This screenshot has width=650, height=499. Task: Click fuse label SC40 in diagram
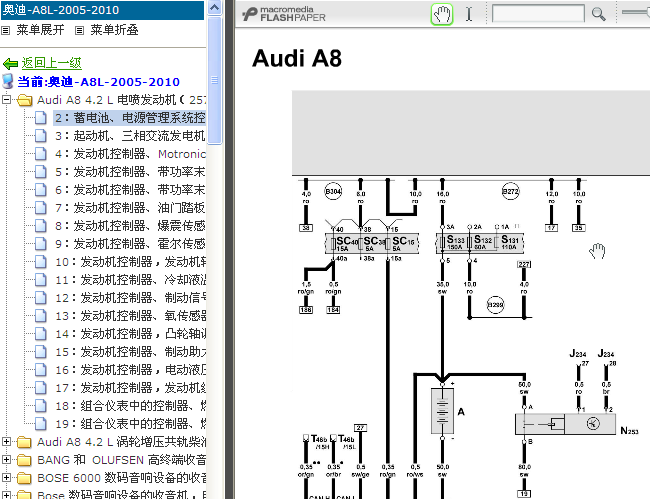[x=346, y=241]
